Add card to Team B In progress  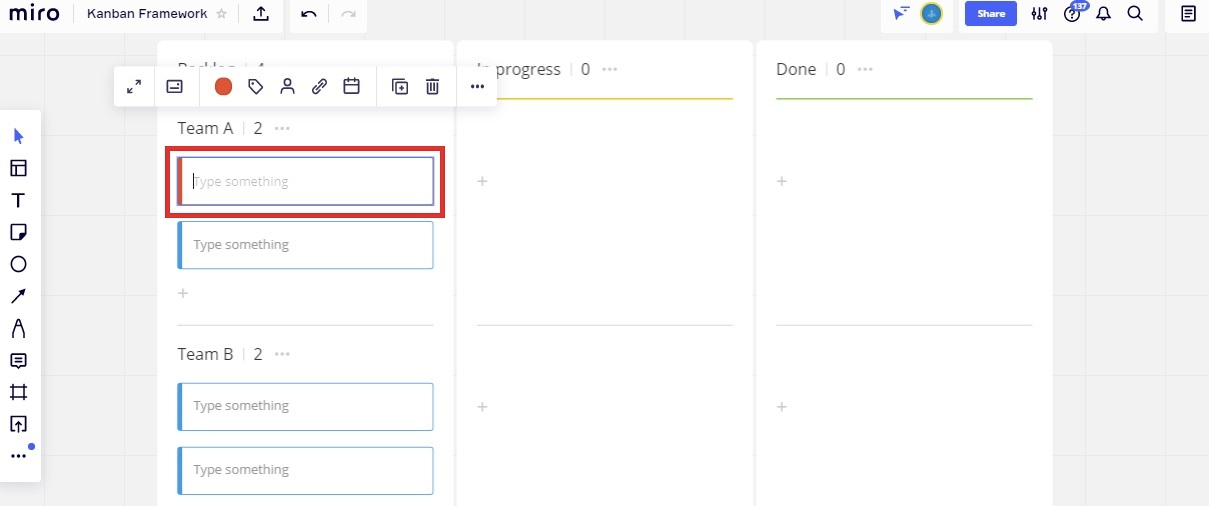(x=482, y=407)
